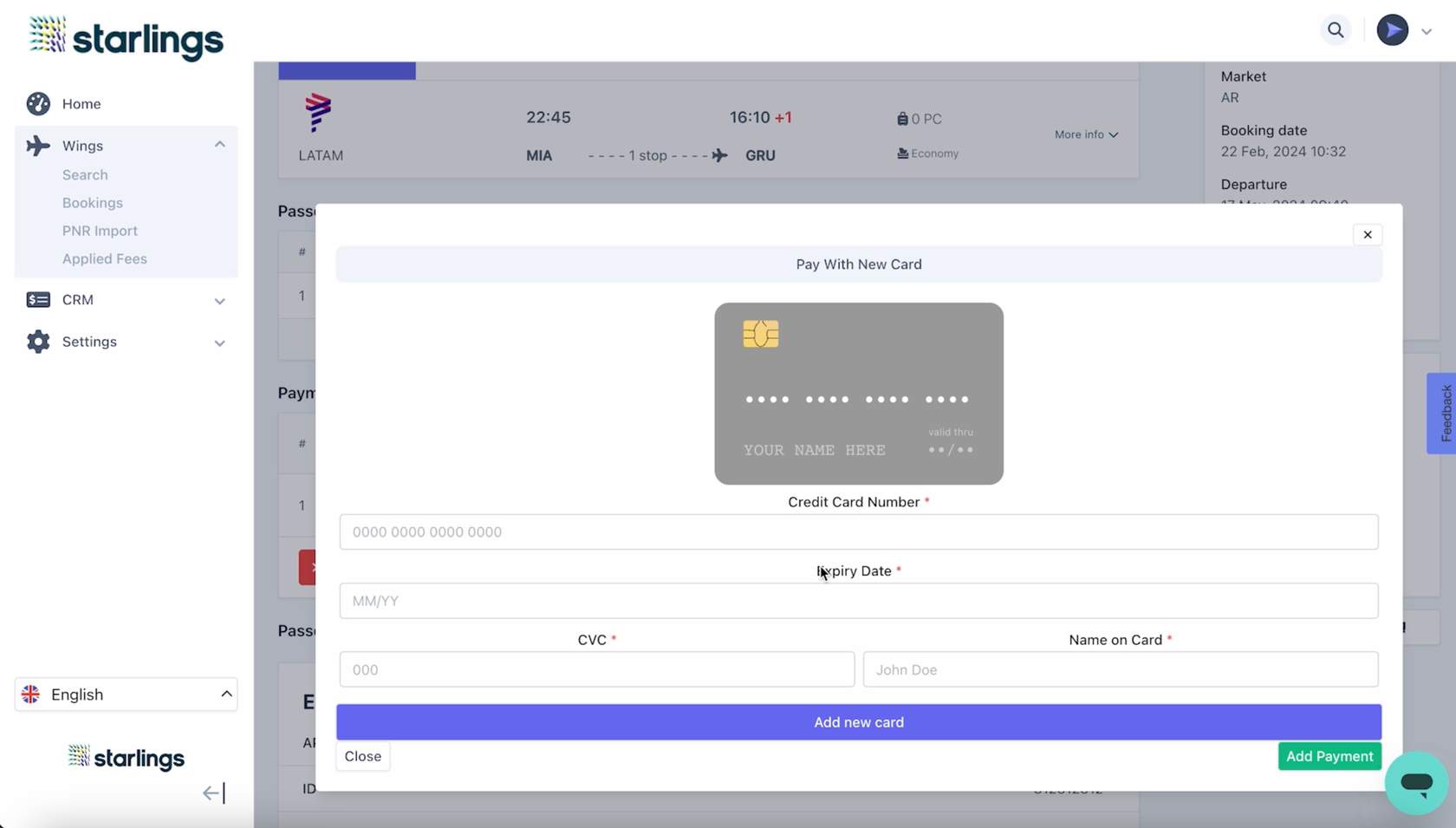Focus the CVC input field
This screenshot has height=828, width=1456.
[596, 669]
